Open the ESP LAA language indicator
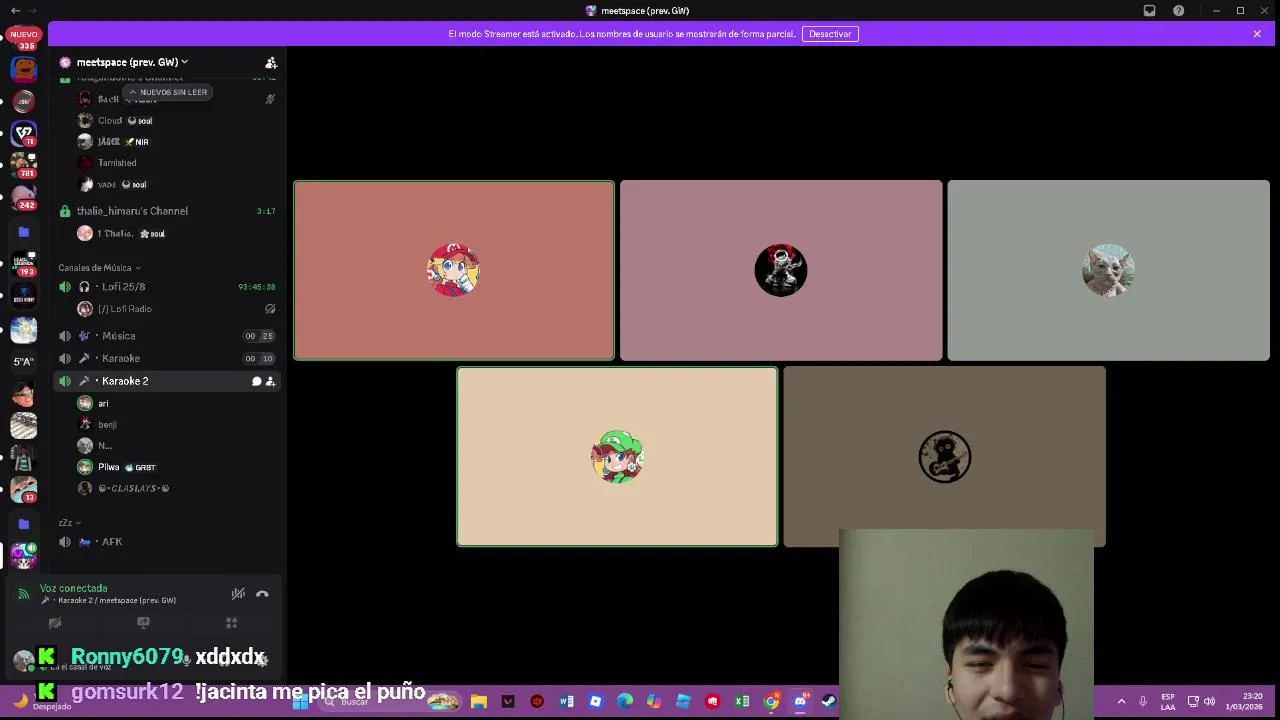 [x=1168, y=702]
